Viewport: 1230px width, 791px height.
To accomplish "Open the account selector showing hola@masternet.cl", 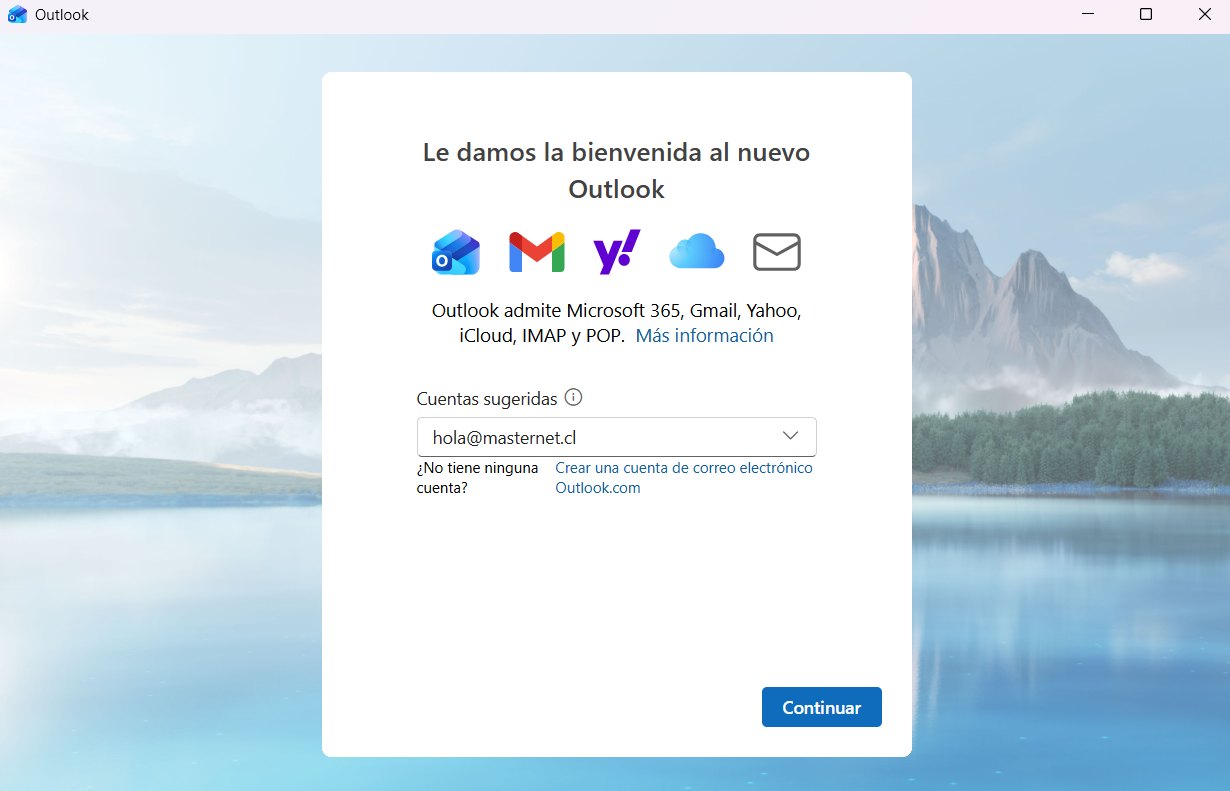I will 616,436.
